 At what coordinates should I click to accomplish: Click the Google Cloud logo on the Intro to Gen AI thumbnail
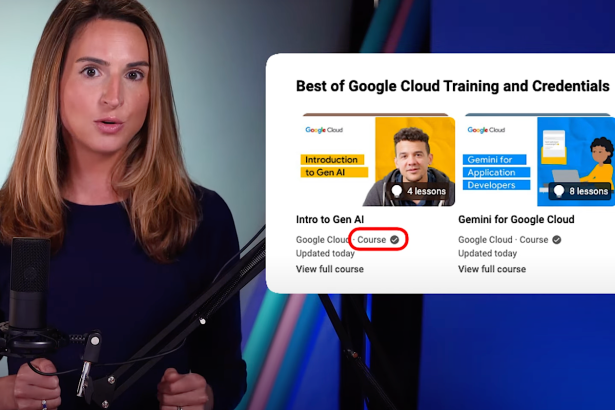[324, 130]
